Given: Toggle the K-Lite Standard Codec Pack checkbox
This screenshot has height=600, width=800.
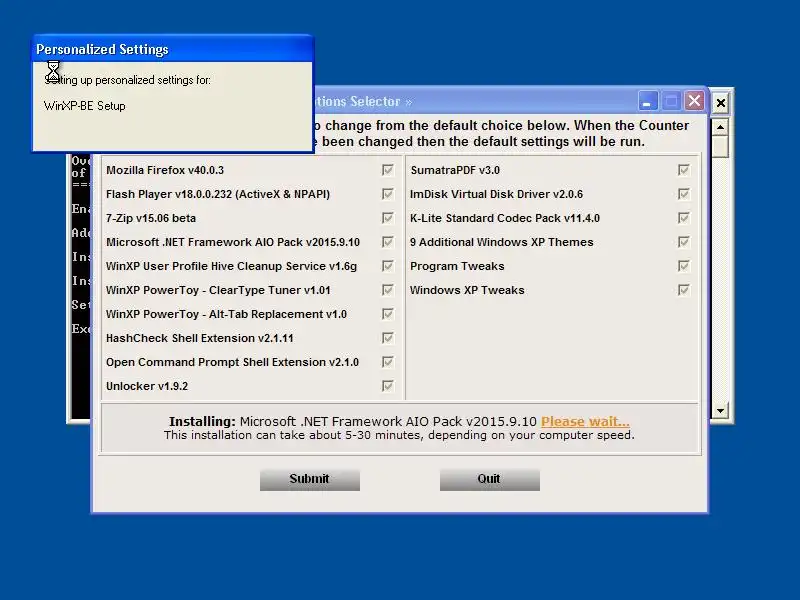Looking at the screenshot, I should coord(683,218).
